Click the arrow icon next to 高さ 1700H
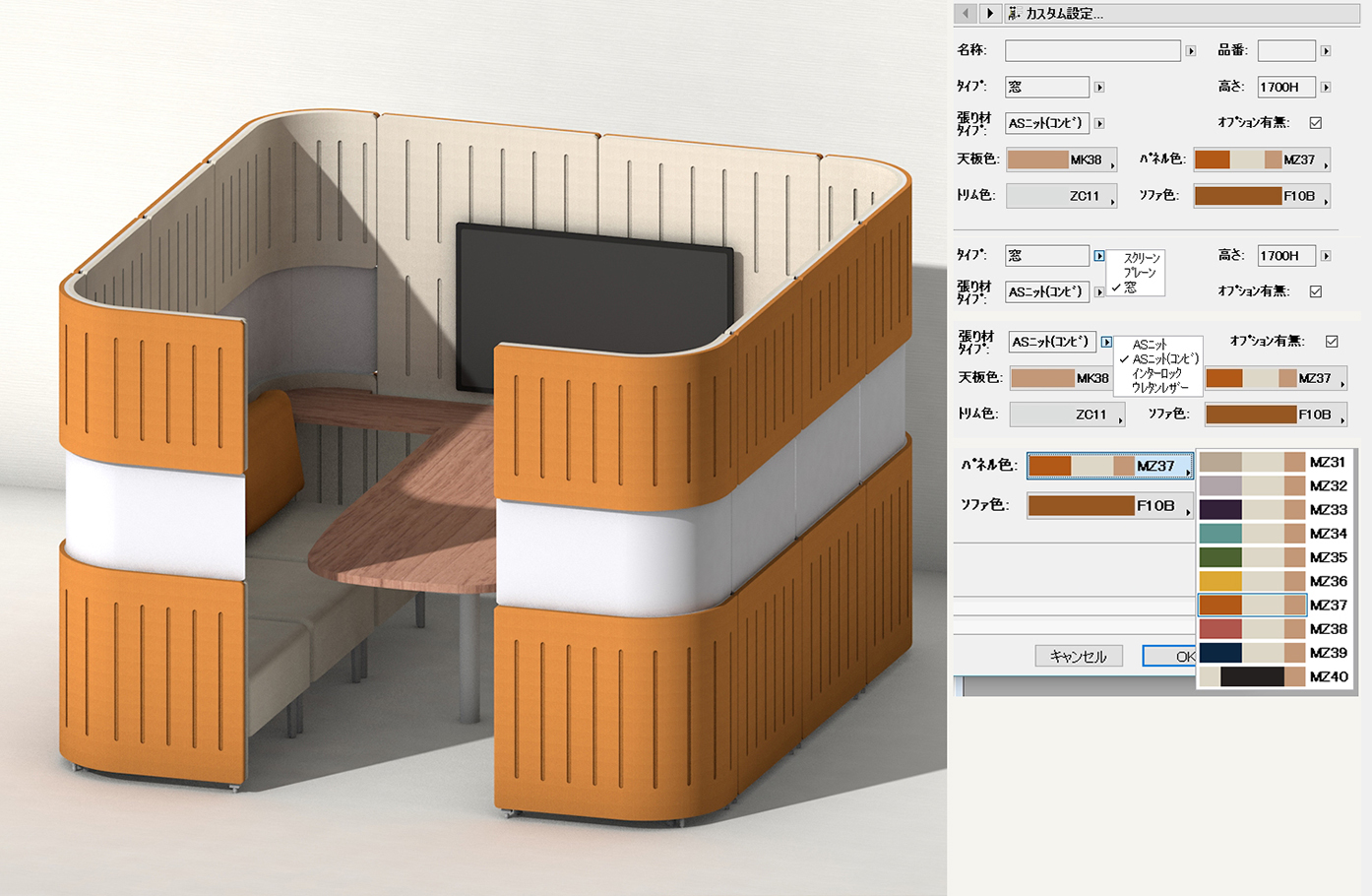Image resolution: width=1372 pixels, height=896 pixels. click(1325, 87)
